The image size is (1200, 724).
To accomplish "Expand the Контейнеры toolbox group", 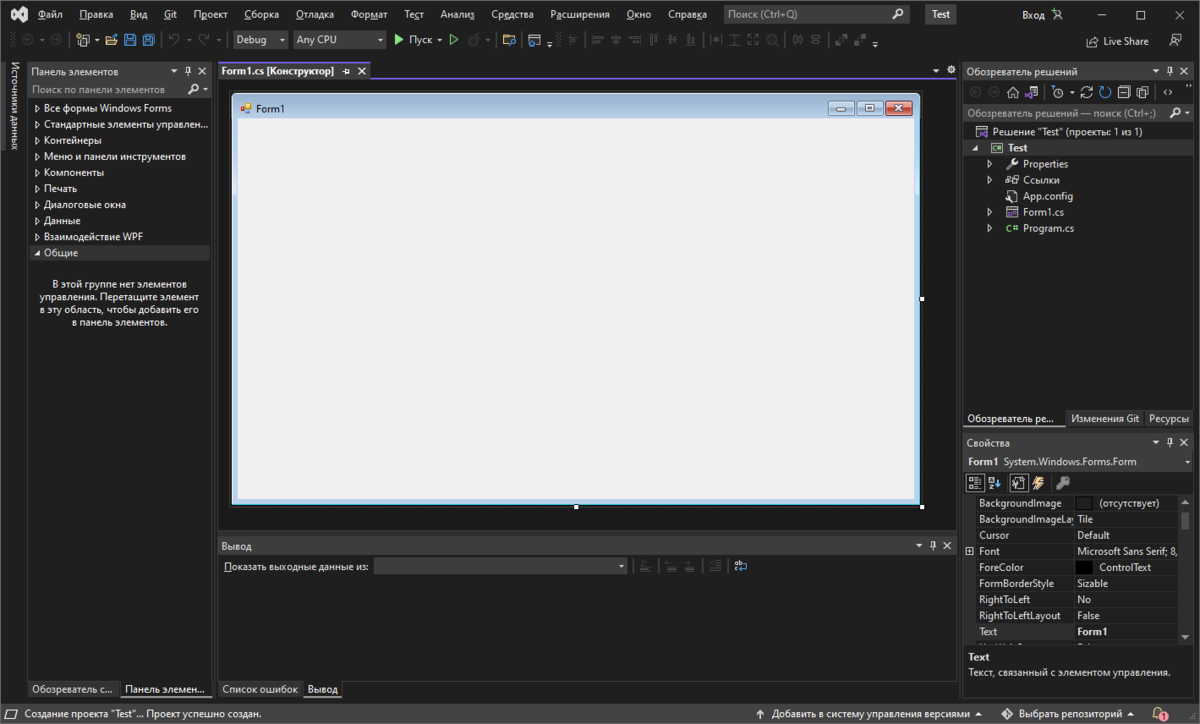I will click(x=38, y=140).
